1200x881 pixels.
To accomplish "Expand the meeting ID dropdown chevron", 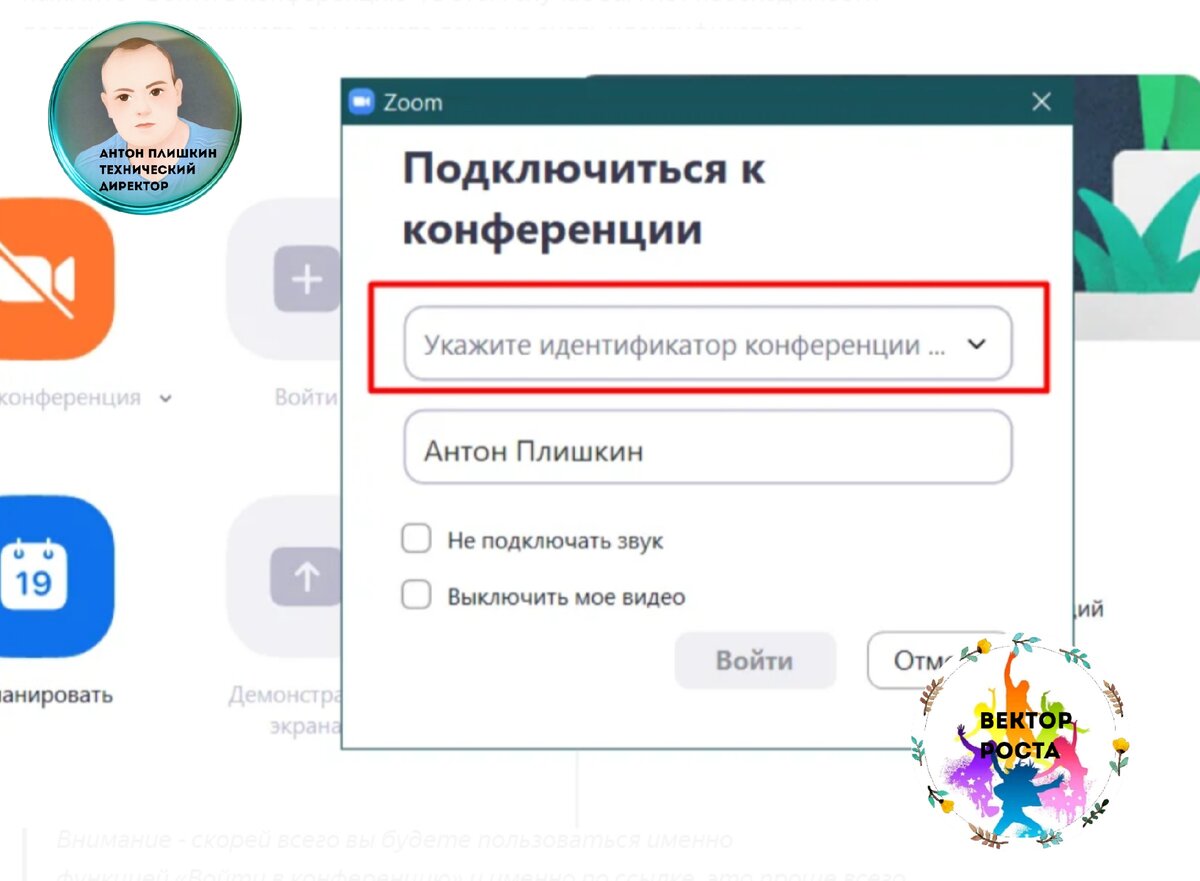I will click(977, 343).
